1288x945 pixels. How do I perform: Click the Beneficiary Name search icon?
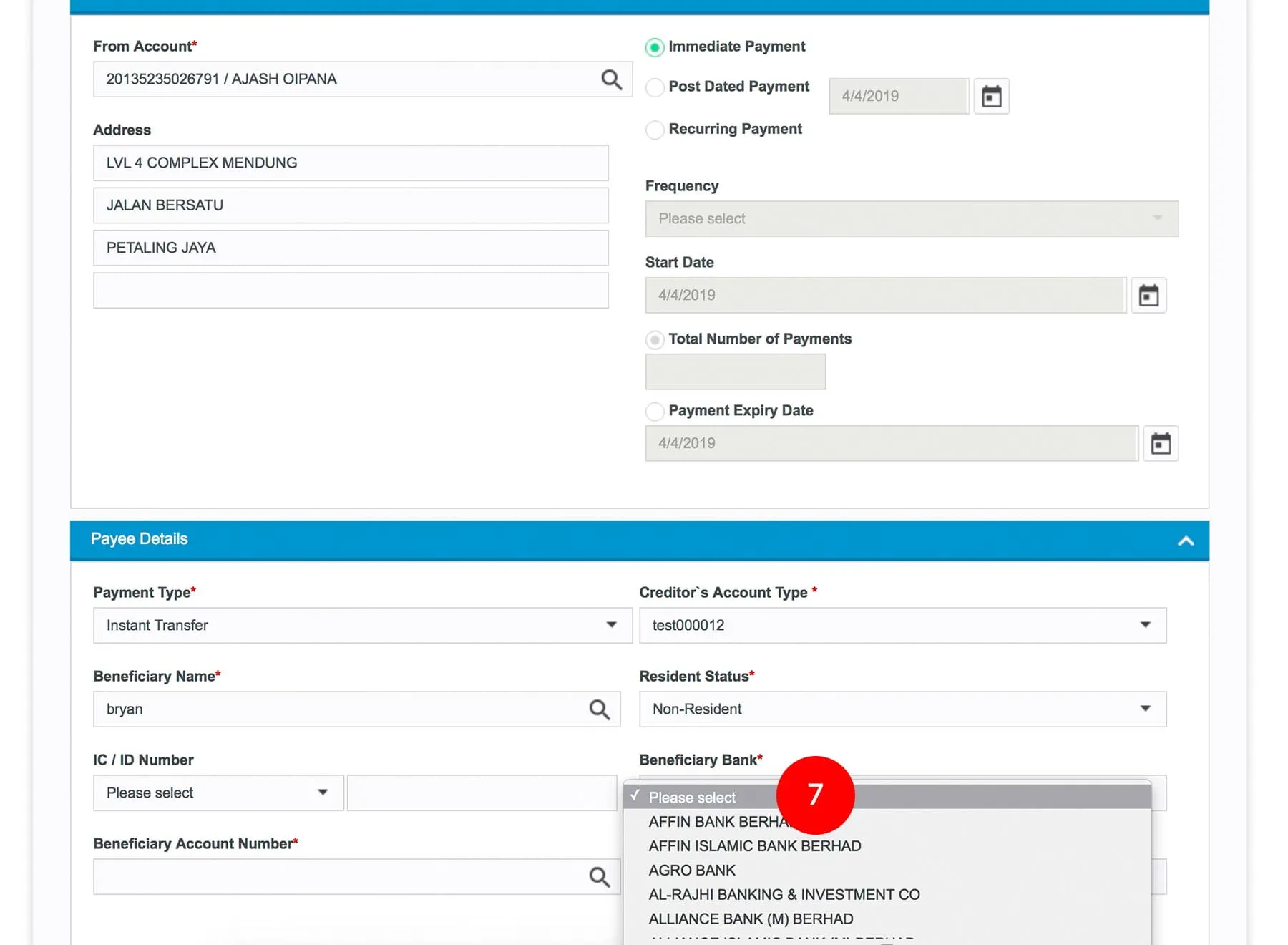(599, 709)
